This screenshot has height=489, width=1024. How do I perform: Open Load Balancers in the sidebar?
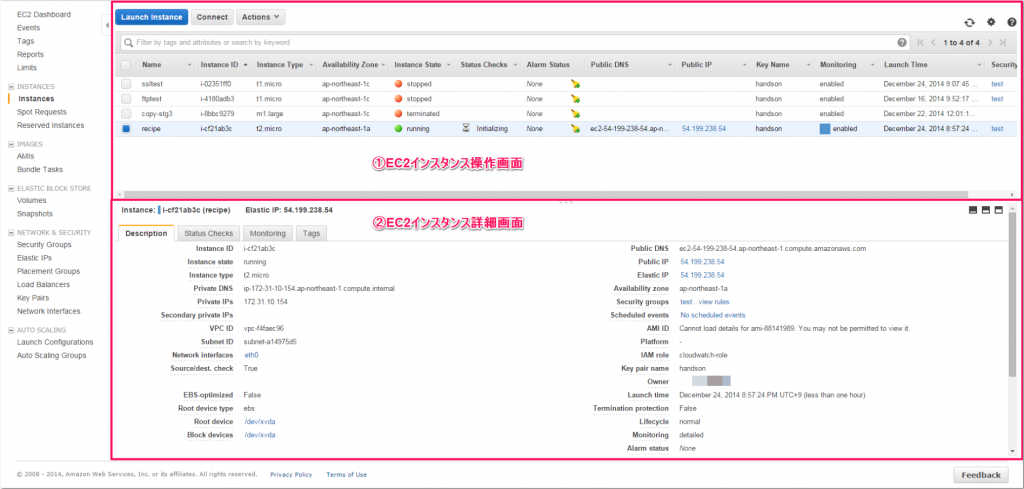tap(43, 285)
